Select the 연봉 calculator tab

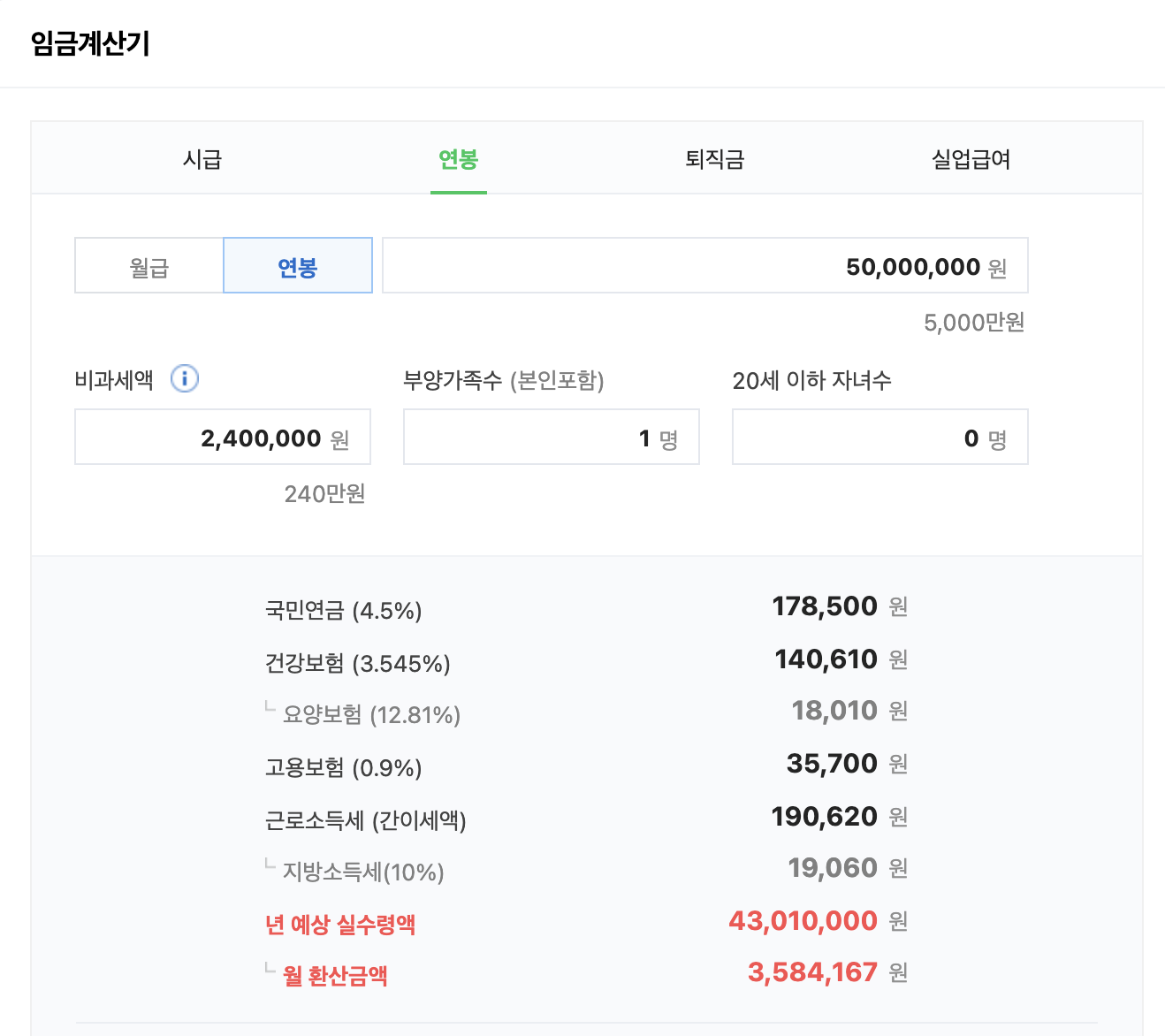458,161
